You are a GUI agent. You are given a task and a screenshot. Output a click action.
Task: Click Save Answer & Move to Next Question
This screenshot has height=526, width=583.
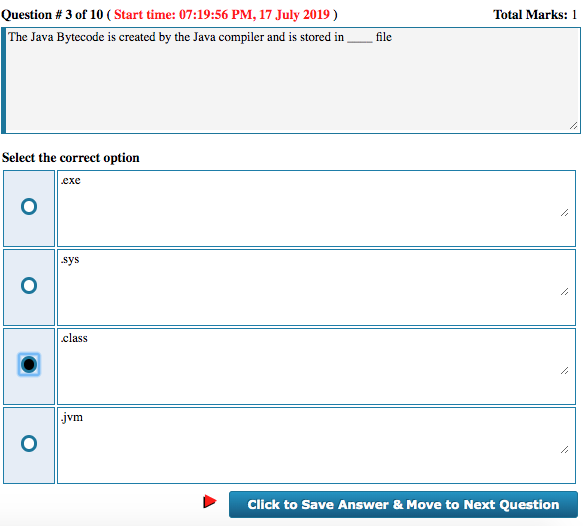(x=403, y=504)
